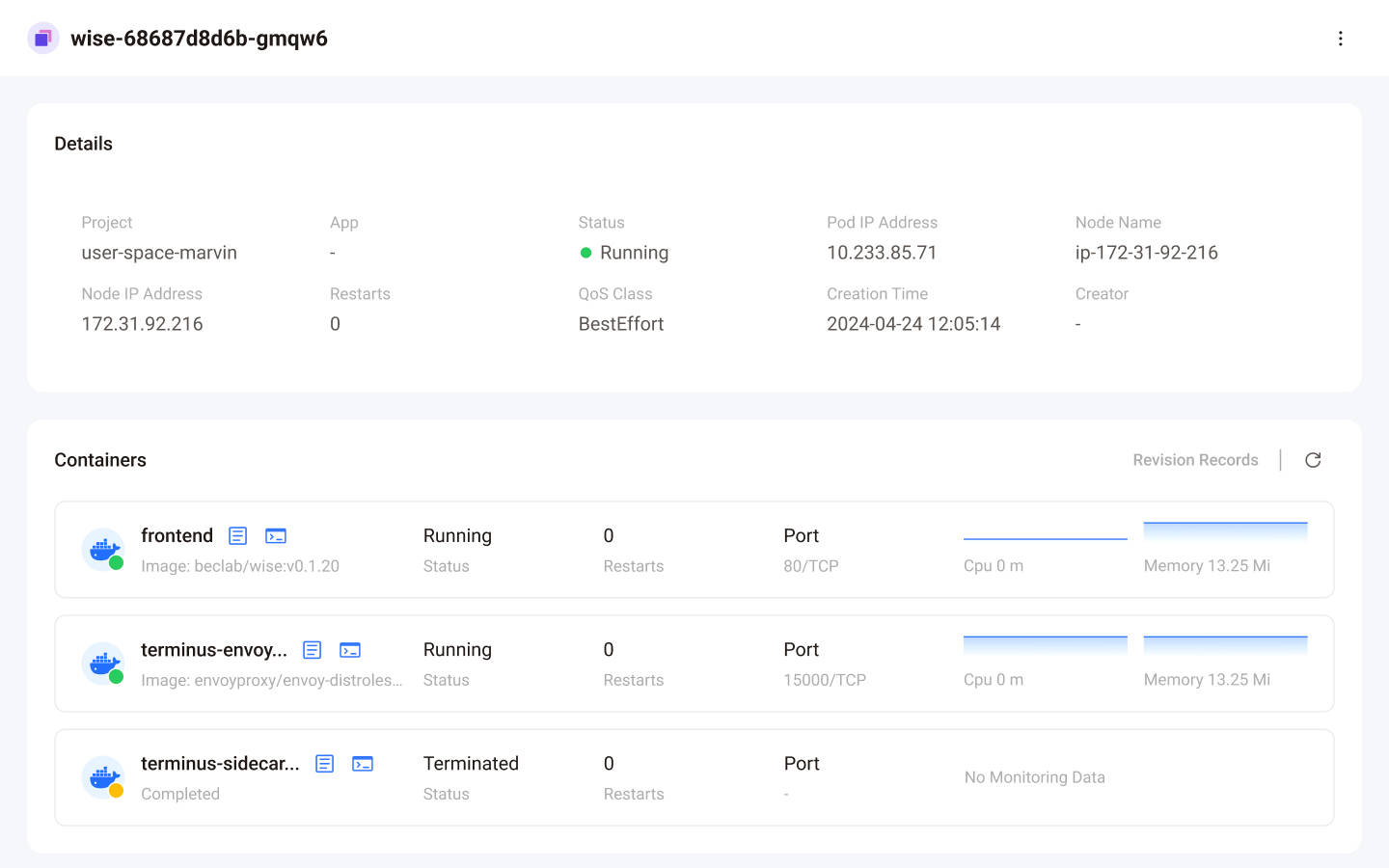Open the three-dot more options menu
This screenshot has width=1389, height=868.
pos(1340,39)
